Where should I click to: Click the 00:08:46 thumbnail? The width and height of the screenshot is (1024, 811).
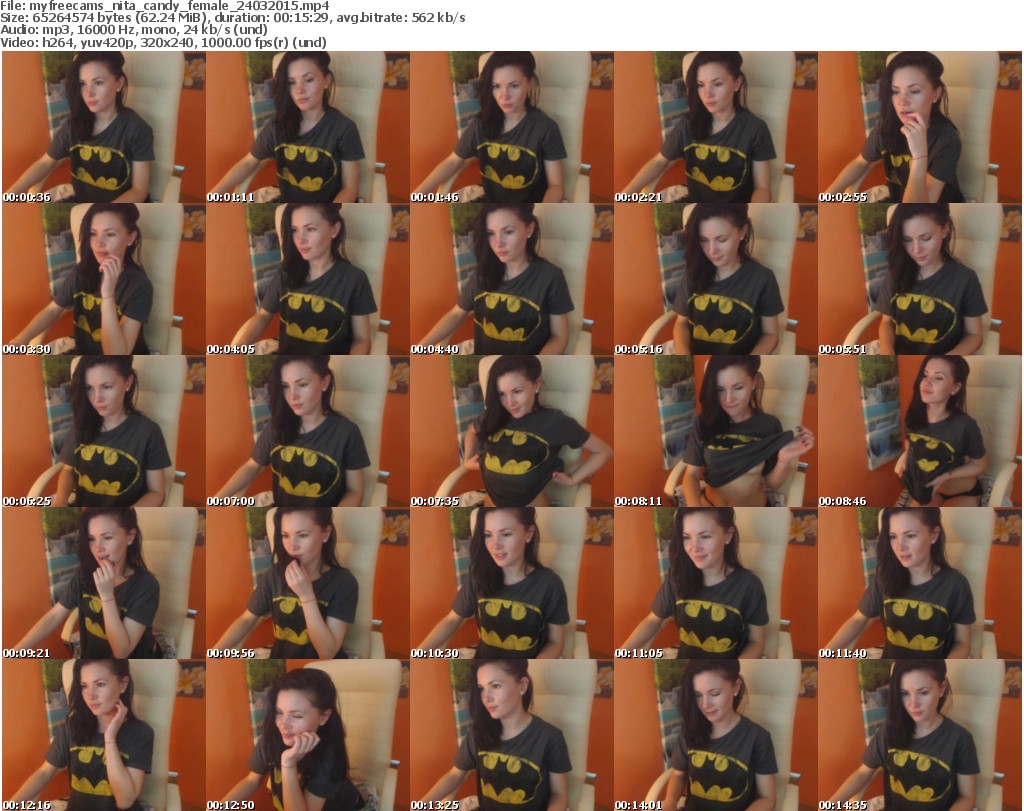pos(920,432)
